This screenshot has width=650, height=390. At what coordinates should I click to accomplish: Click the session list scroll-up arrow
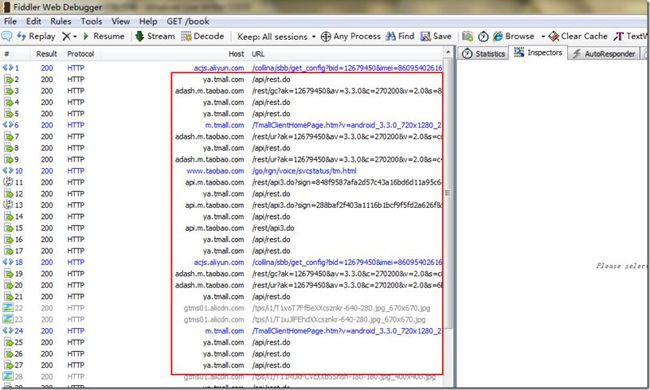[x=448, y=52]
